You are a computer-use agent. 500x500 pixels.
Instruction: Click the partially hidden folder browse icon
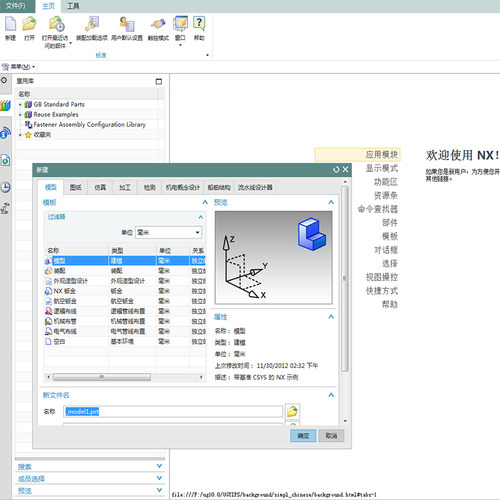(x=292, y=424)
